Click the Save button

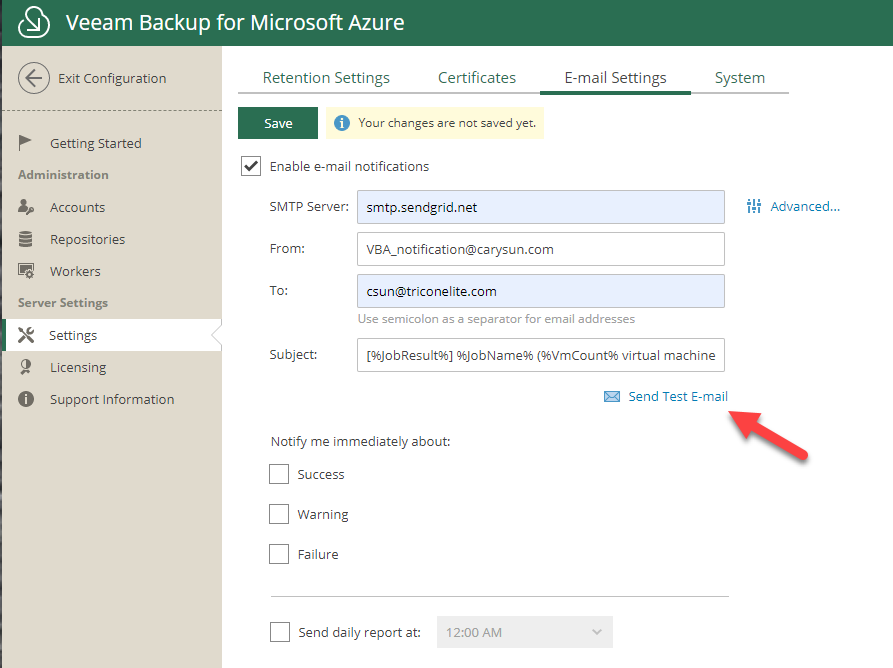click(x=278, y=123)
